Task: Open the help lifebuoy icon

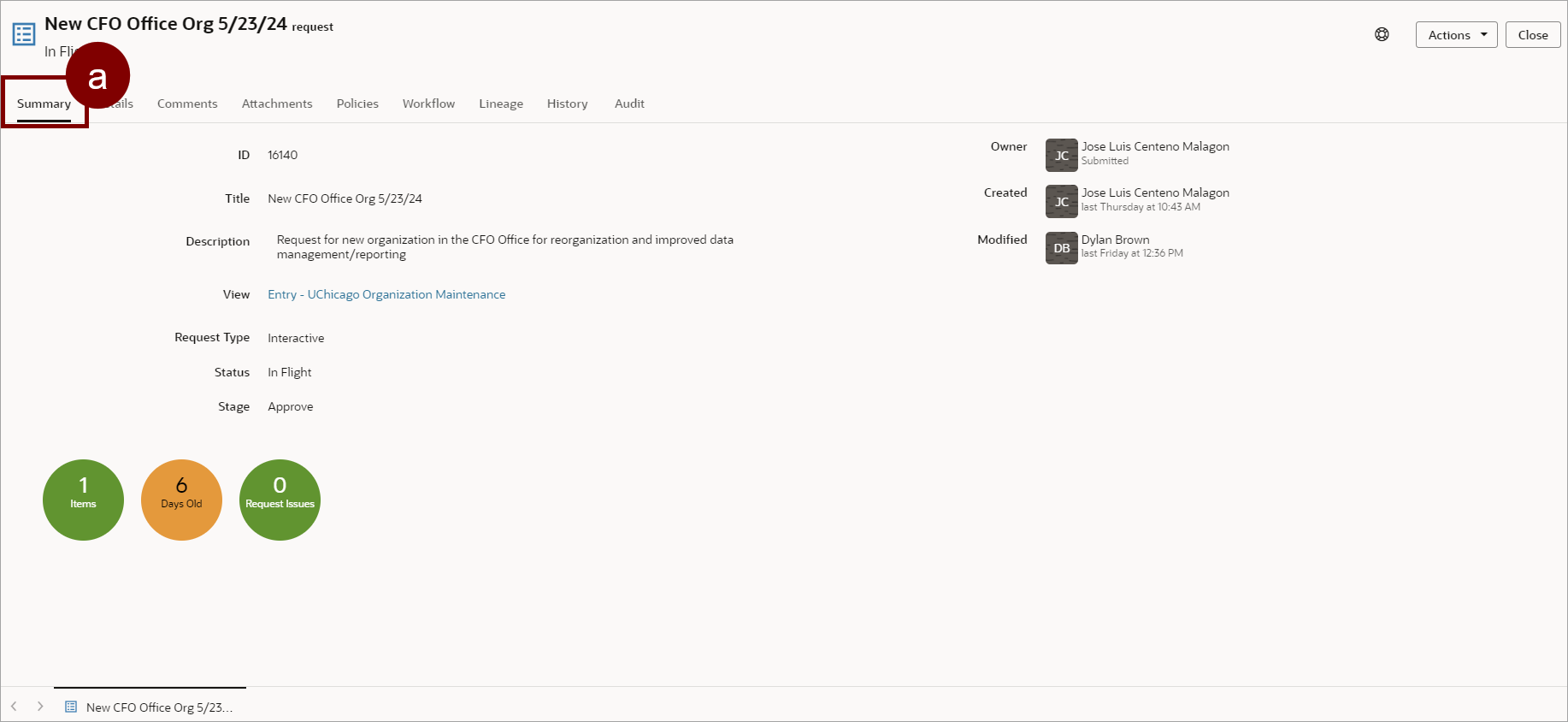Action: [x=1382, y=34]
